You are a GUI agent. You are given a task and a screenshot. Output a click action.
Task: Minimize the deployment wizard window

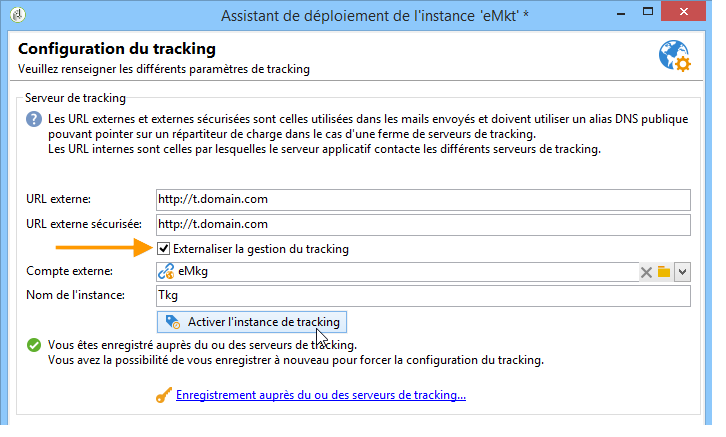[621, 12]
